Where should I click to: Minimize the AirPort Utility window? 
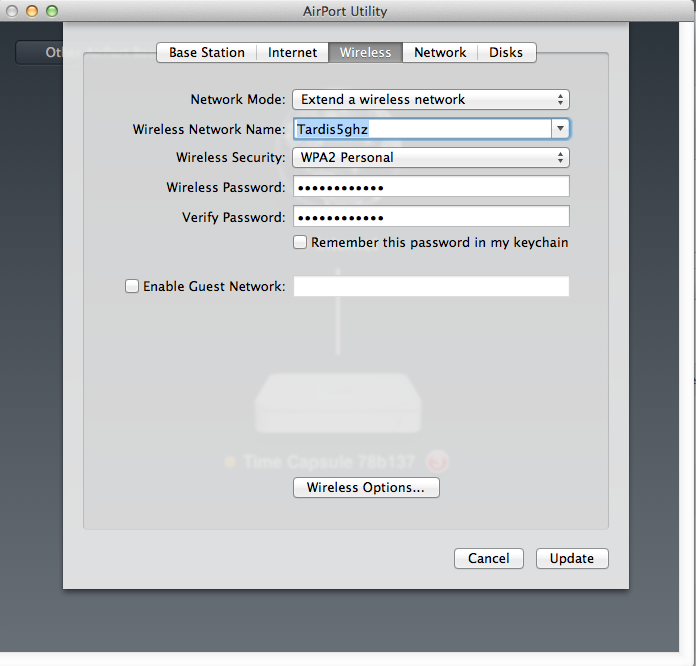tap(32, 11)
